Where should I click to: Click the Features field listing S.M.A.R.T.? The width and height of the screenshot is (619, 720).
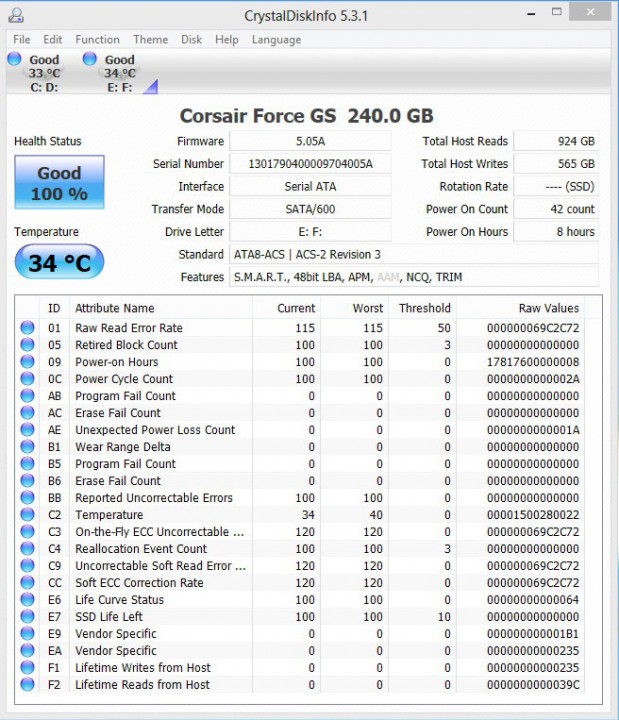[x=414, y=277]
